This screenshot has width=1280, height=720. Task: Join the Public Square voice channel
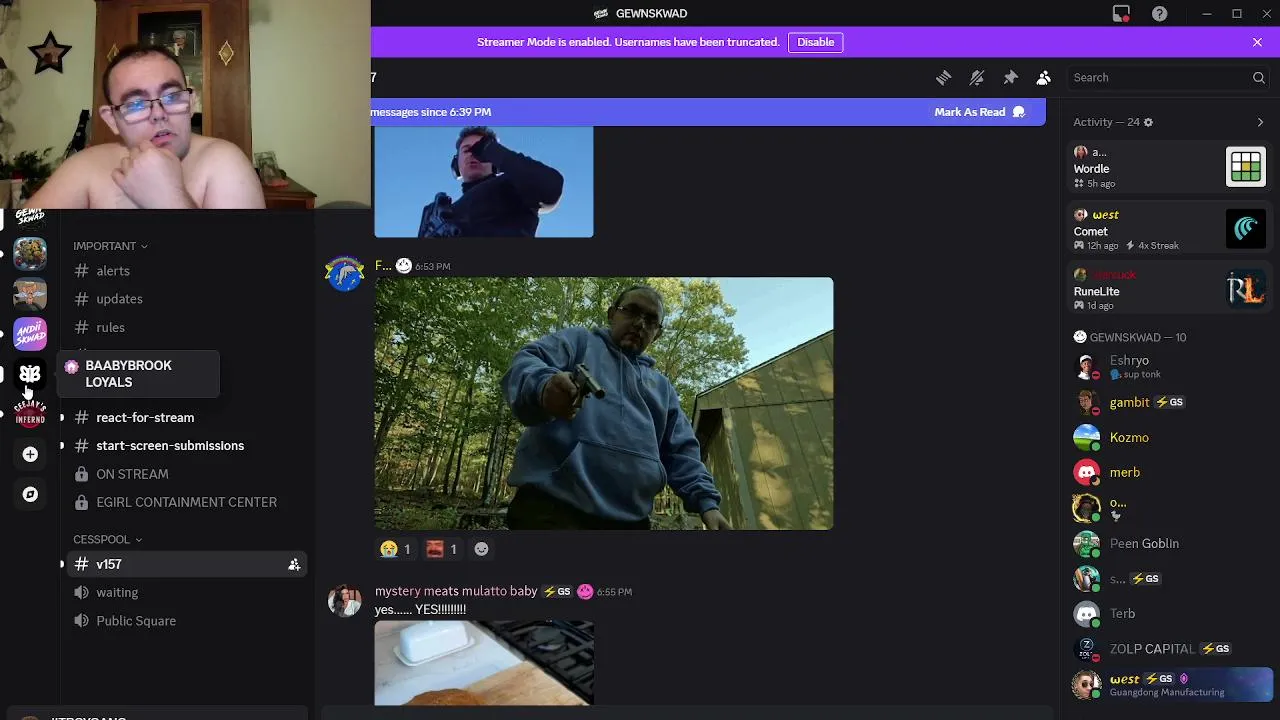187,621
